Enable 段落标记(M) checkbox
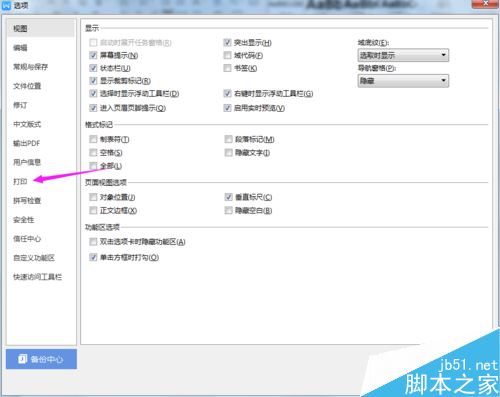 (228, 139)
